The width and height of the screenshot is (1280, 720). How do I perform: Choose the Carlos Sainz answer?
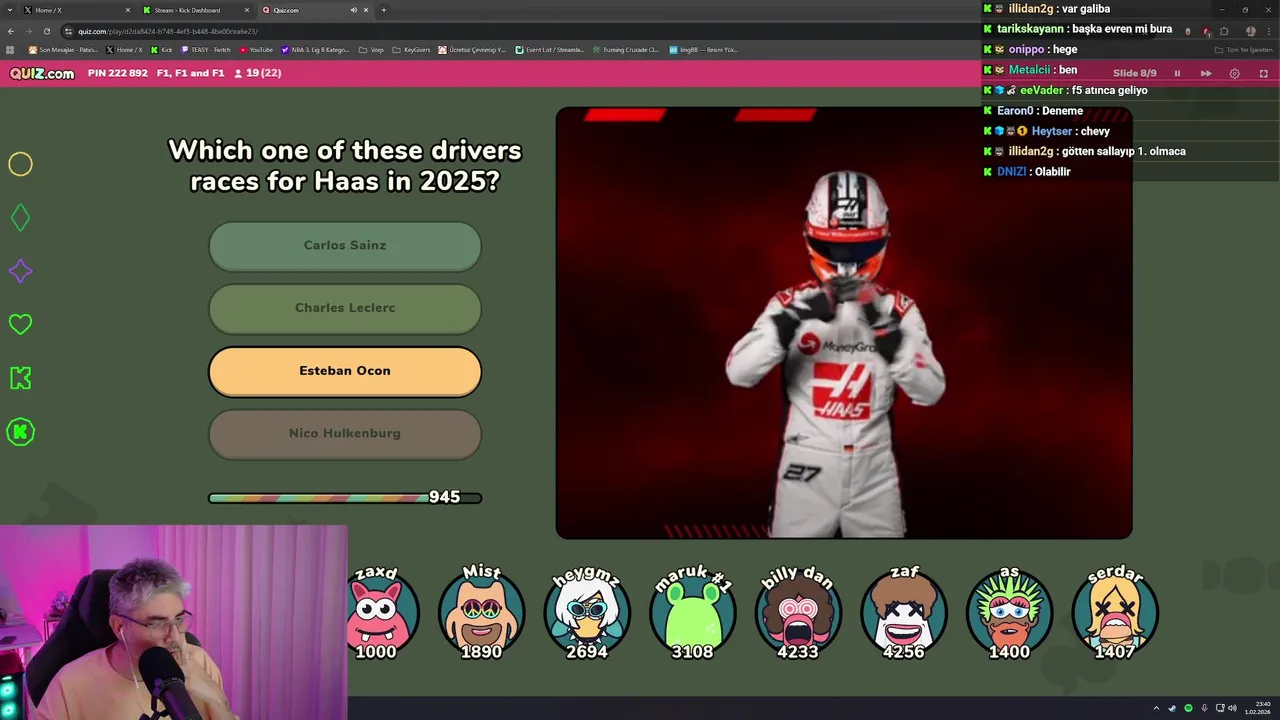tap(345, 246)
